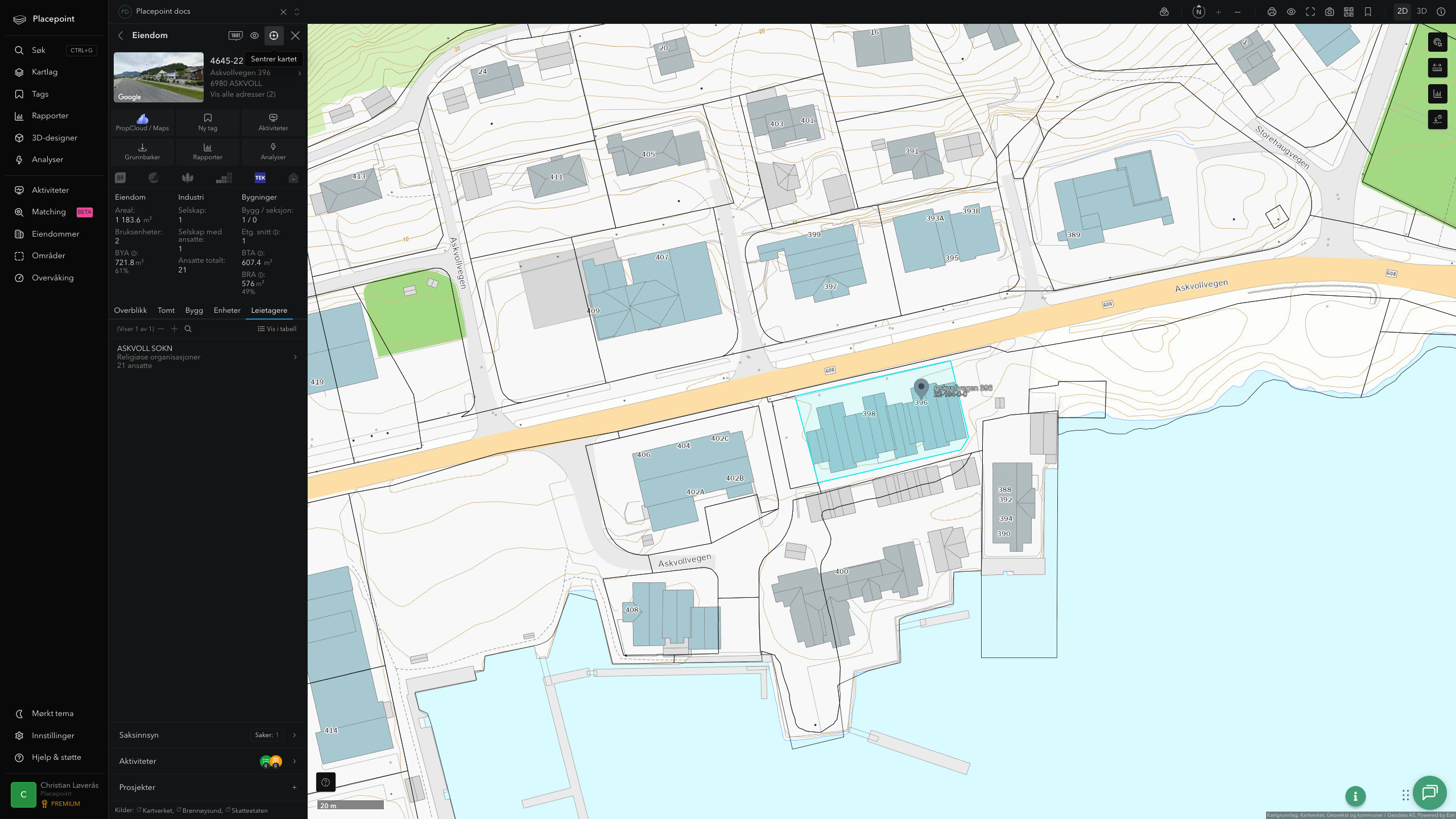Add a project with the Prosjekter plus
This screenshot has width=1456, height=819.
coord(294,788)
